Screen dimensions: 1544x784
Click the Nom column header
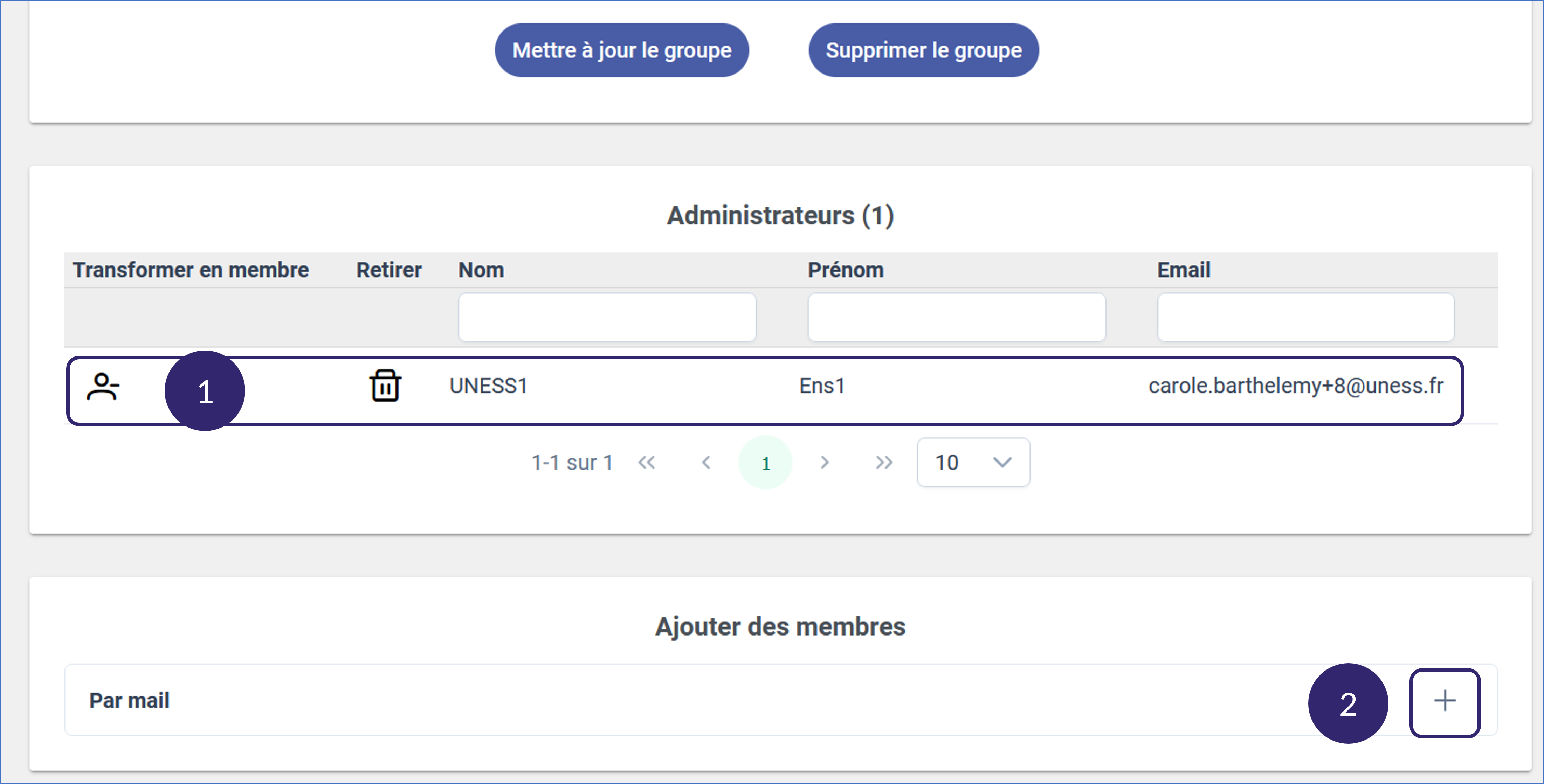click(481, 270)
